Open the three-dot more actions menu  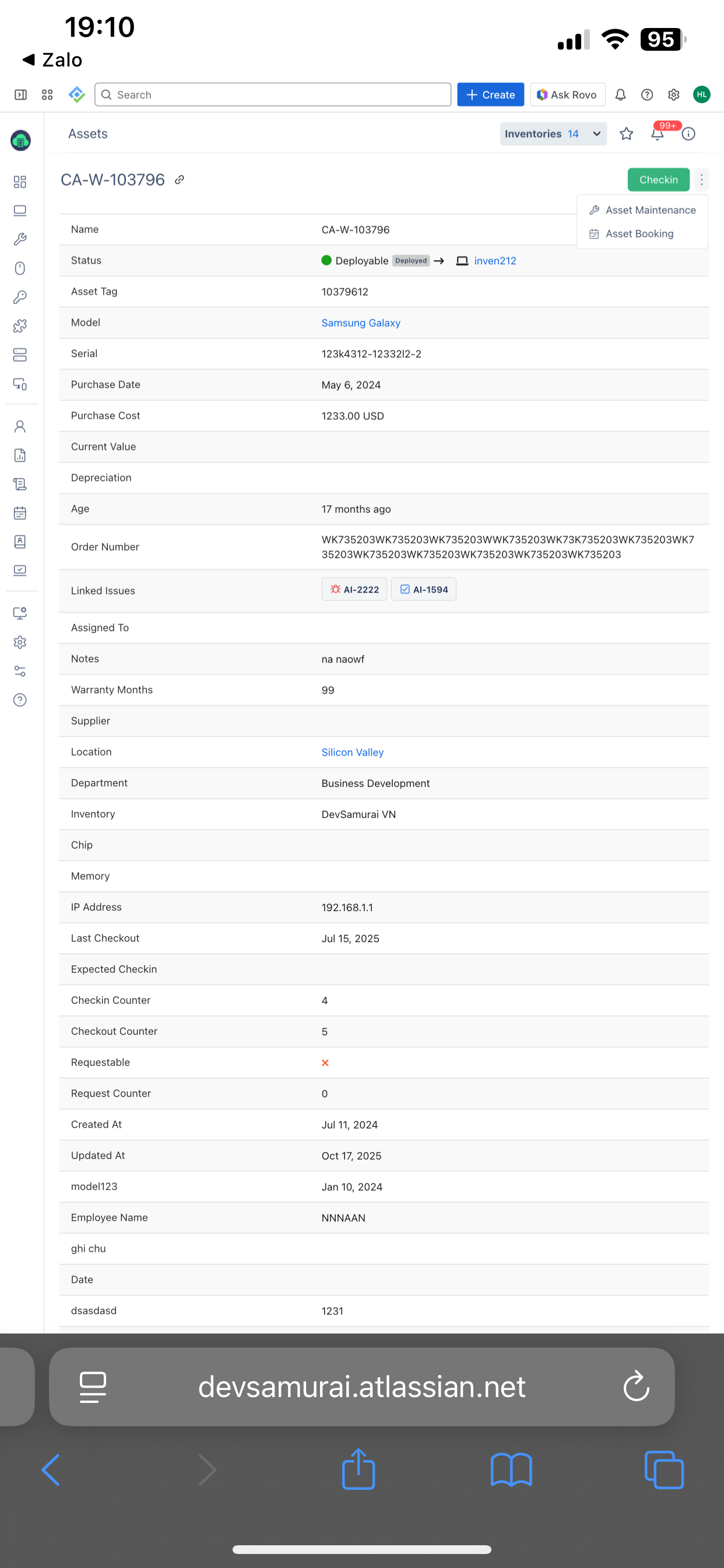701,180
